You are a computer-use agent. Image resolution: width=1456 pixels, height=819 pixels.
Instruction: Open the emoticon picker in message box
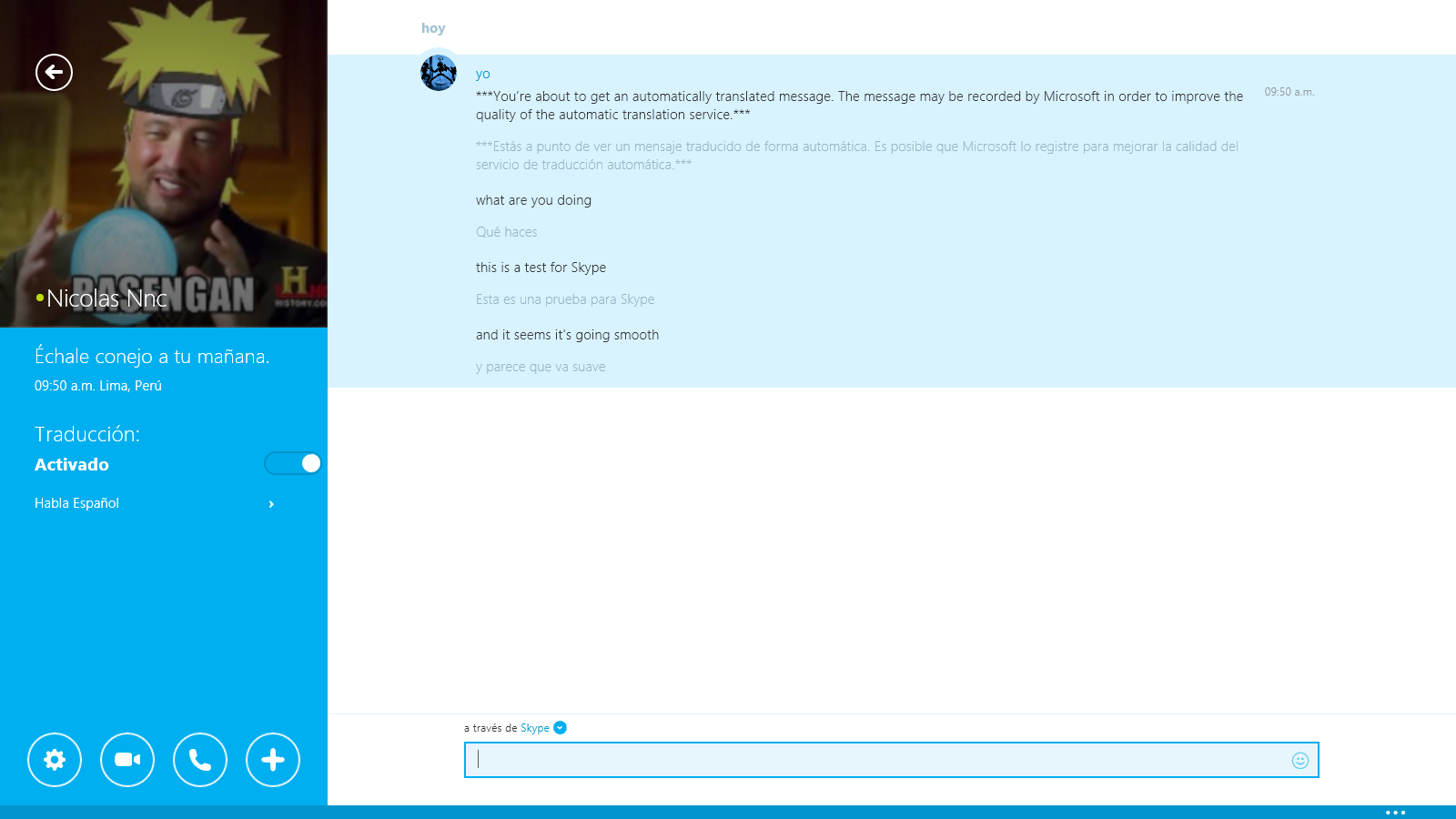[x=1300, y=761]
